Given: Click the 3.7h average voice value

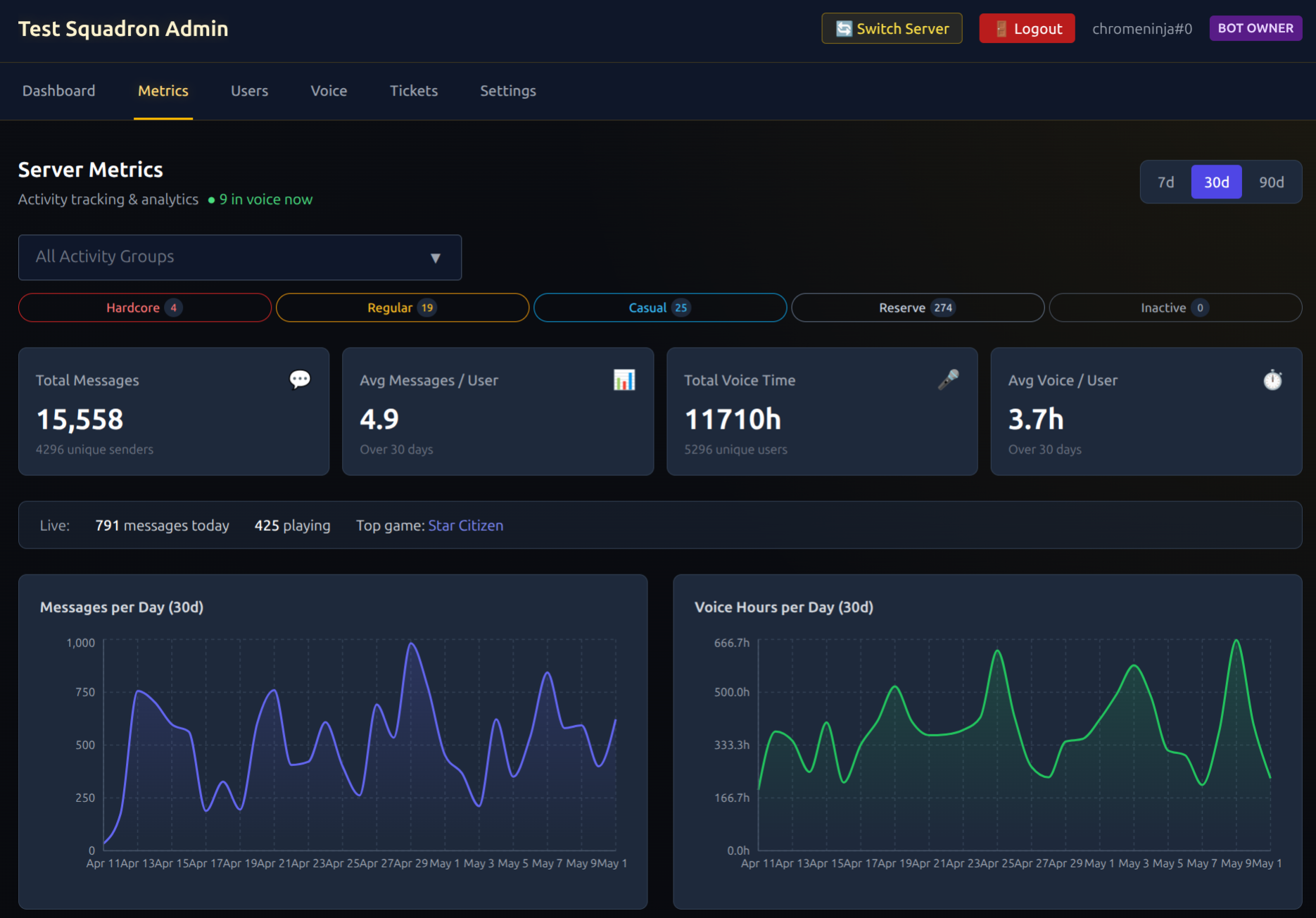Looking at the screenshot, I should (1036, 420).
